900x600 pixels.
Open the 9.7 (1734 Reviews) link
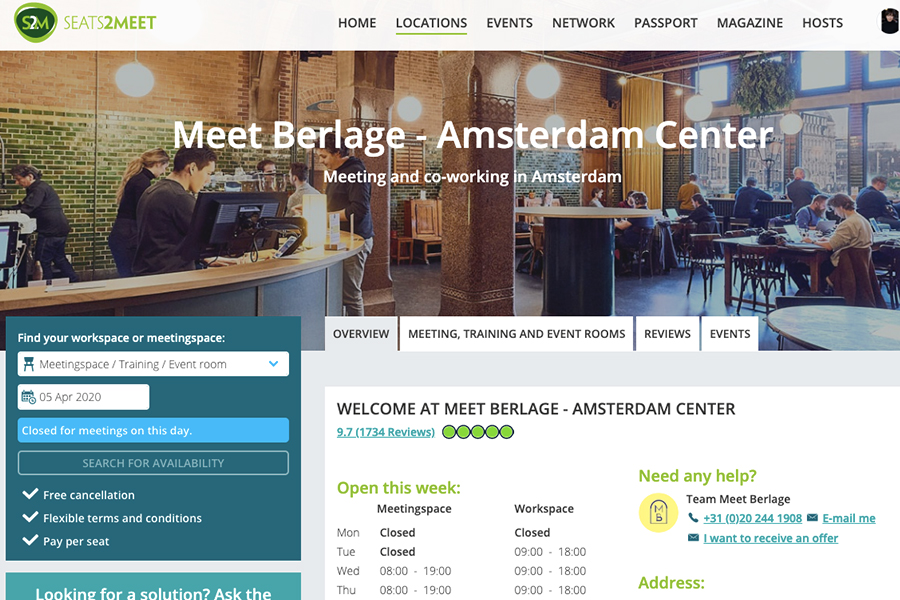[x=386, y=432]
